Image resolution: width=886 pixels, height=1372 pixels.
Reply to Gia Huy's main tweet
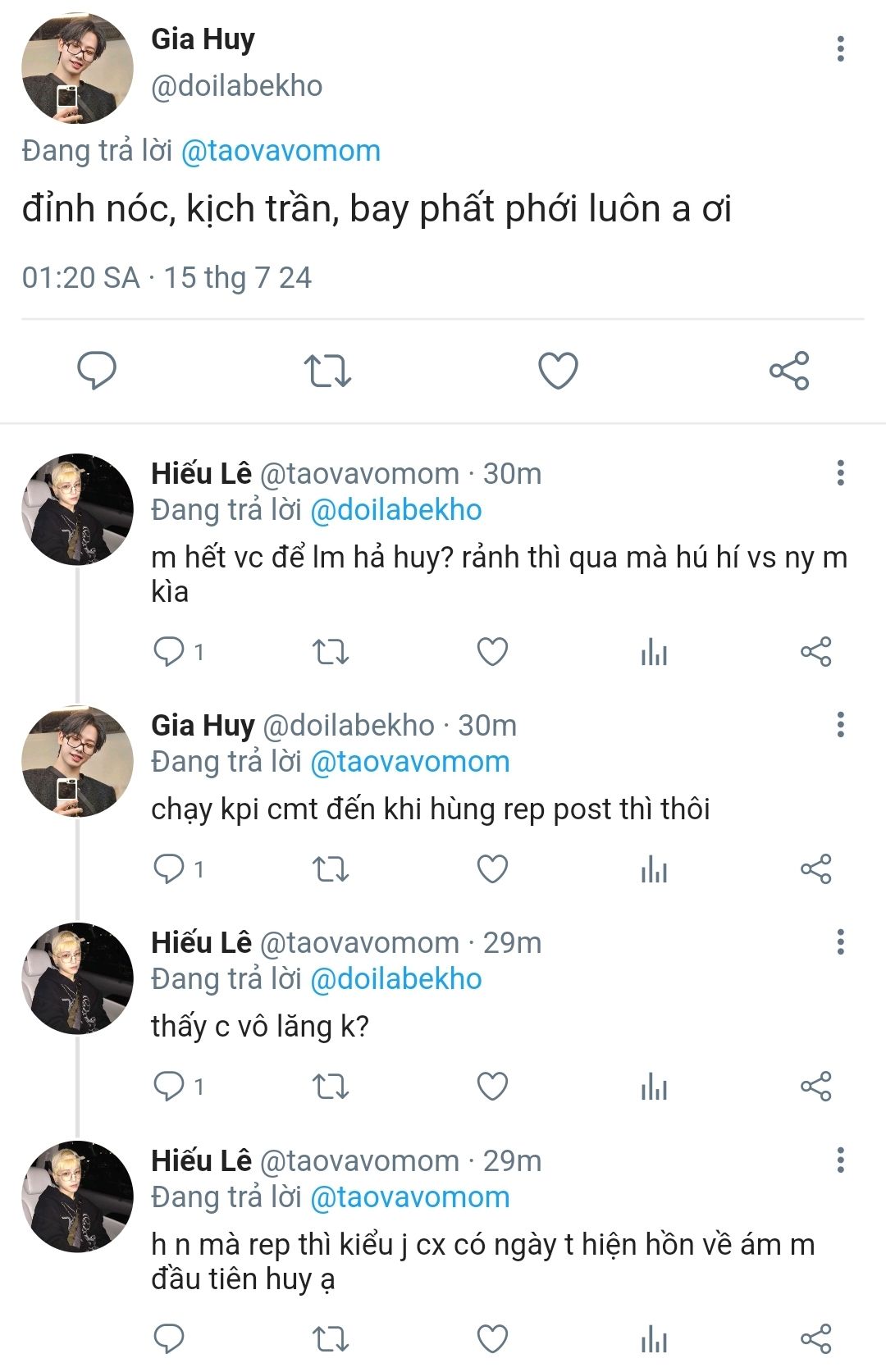click(97, 371)
